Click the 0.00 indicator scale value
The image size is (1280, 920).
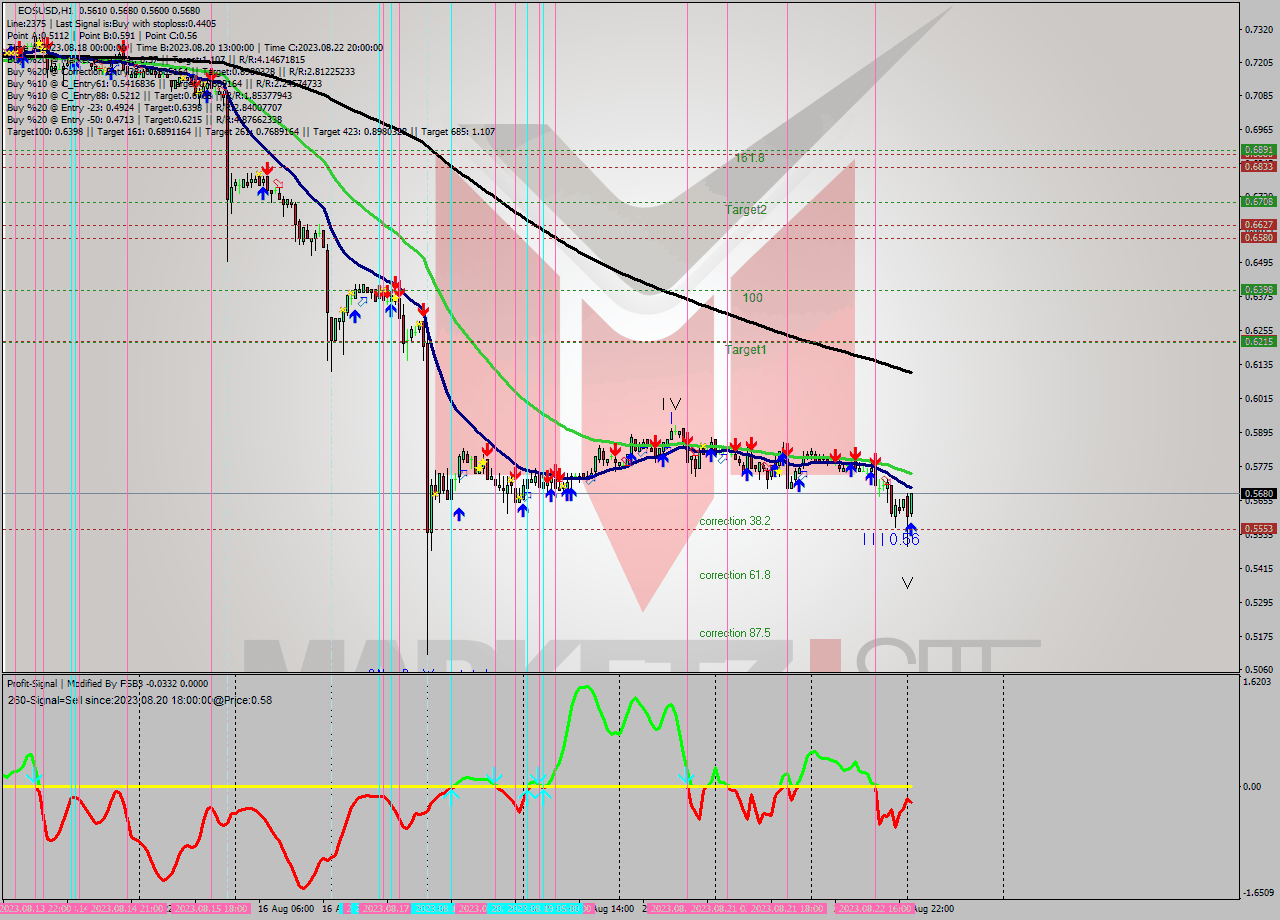[1254, 786]
